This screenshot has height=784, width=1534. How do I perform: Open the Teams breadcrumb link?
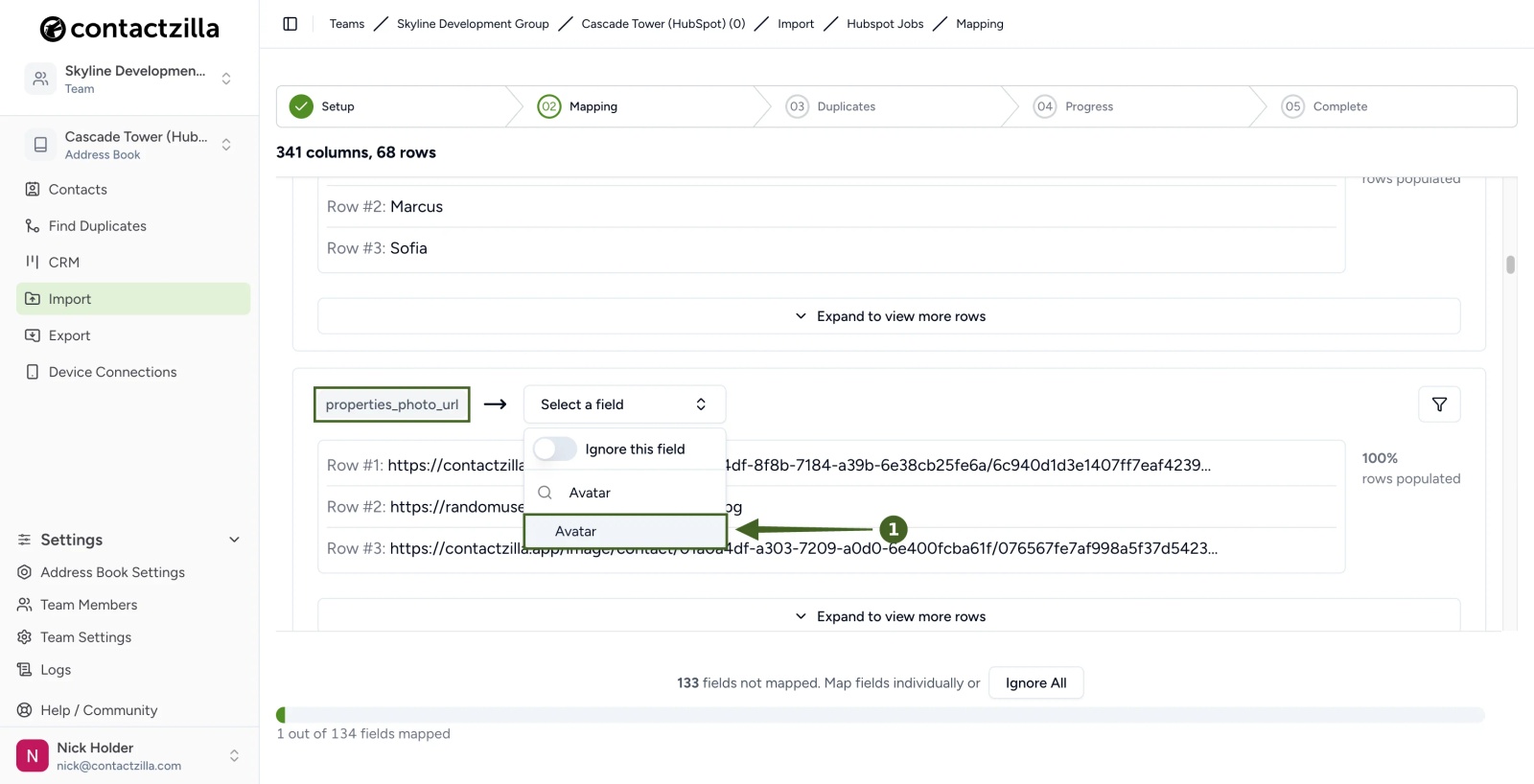click(x=347, y=24)
